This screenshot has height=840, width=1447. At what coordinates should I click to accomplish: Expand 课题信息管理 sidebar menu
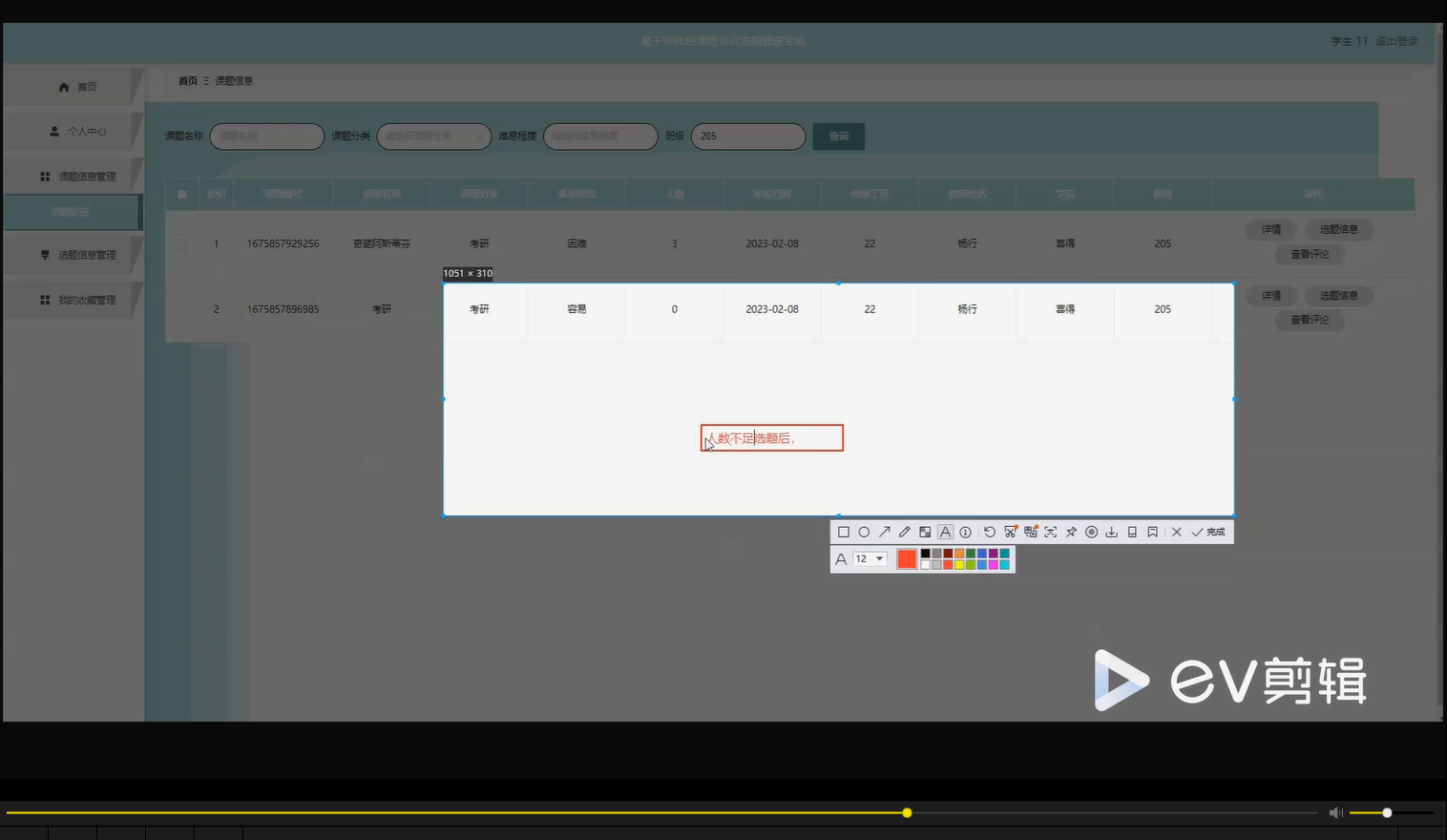click(x=73, y=176)
